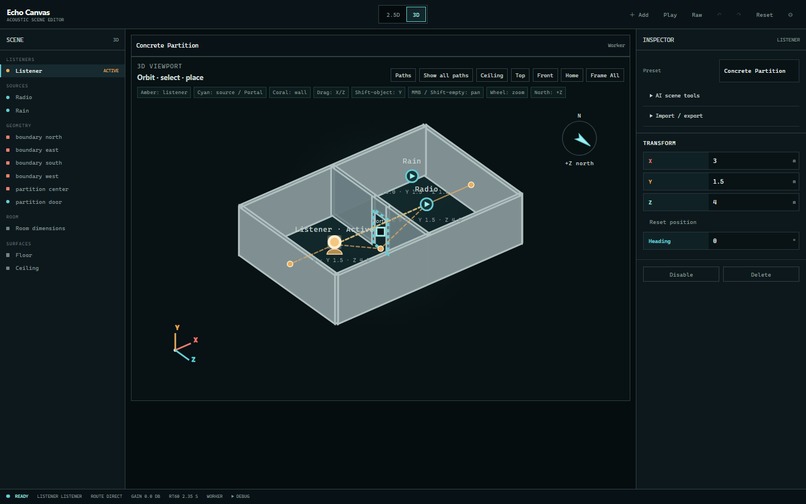Click the X position input field
The image size is (806, 504).
click(754, 161)
